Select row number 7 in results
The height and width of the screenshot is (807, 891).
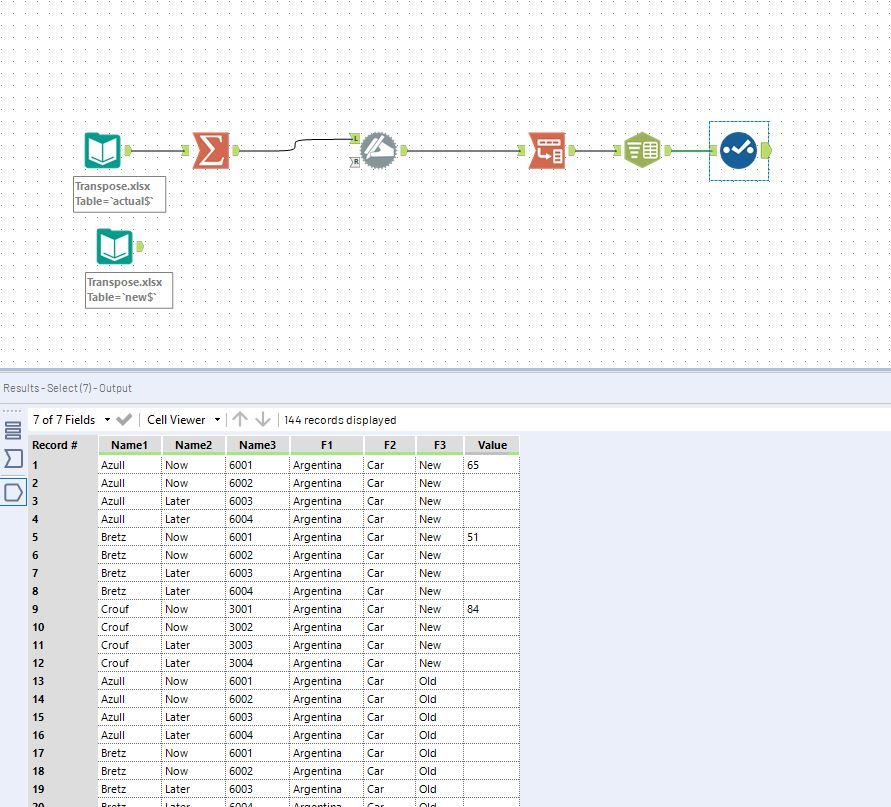(x=63, y=573)
